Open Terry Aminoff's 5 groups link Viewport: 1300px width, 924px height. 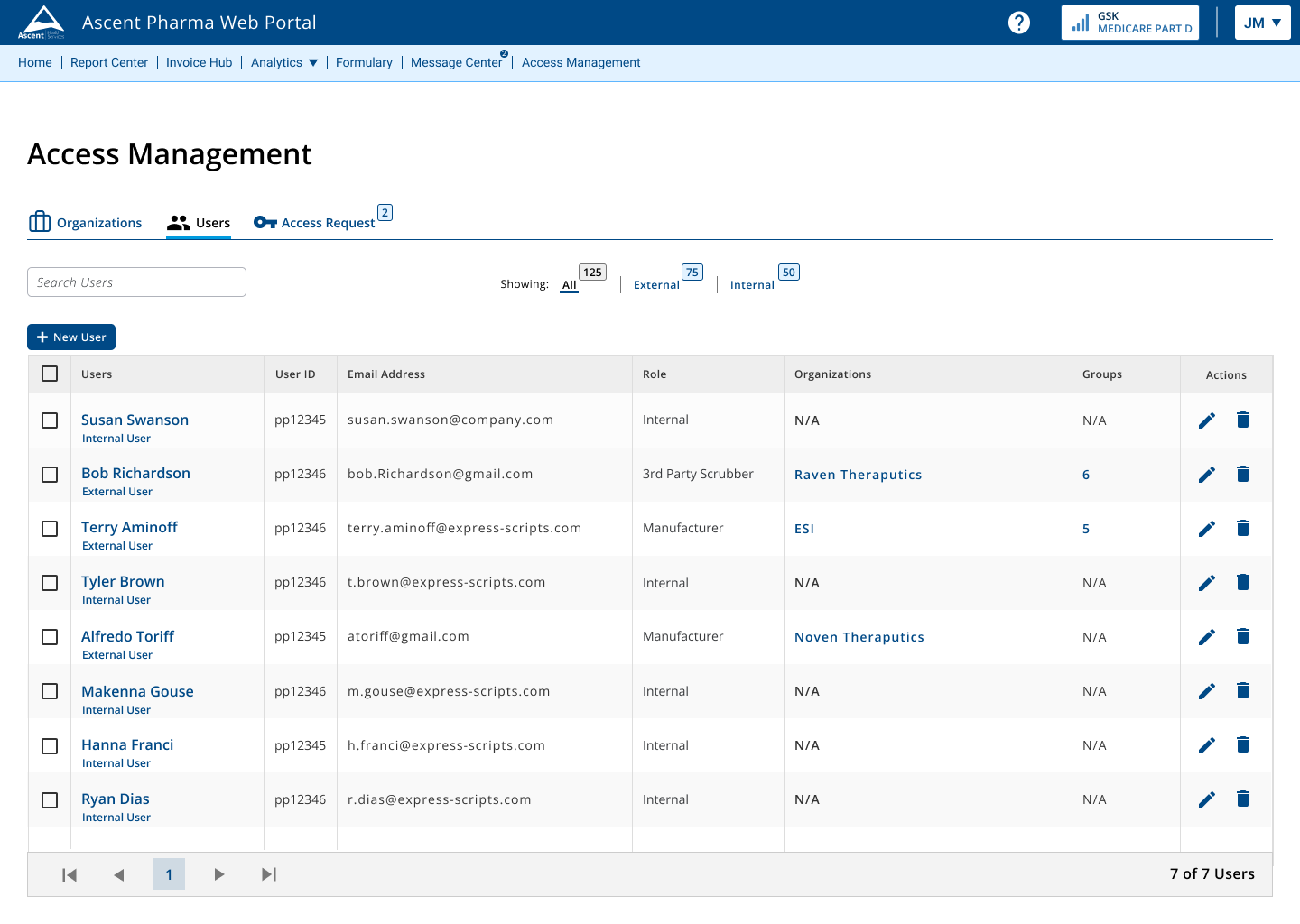(1086, 529)
